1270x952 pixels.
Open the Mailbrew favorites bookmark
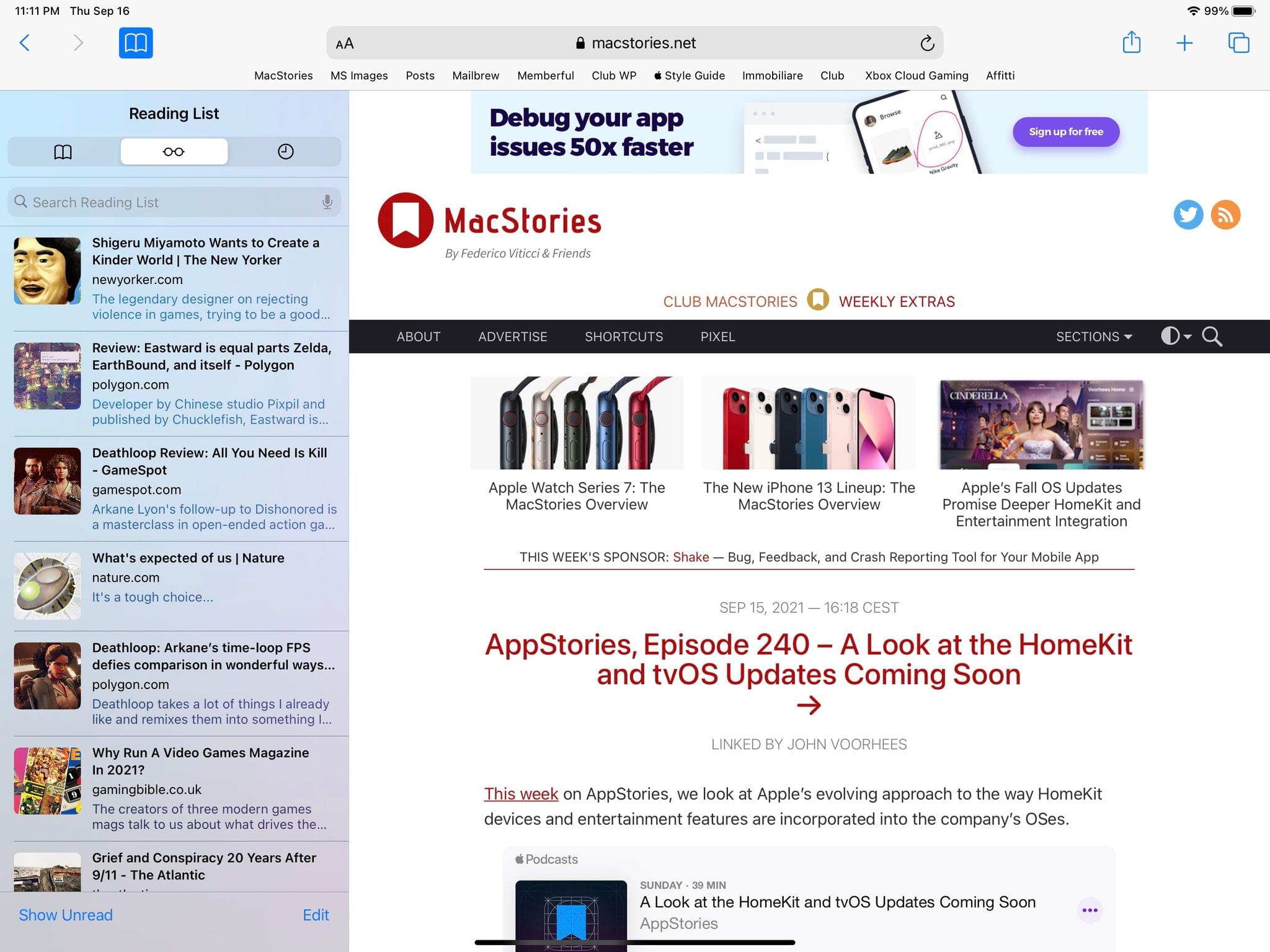pos(476,76)
